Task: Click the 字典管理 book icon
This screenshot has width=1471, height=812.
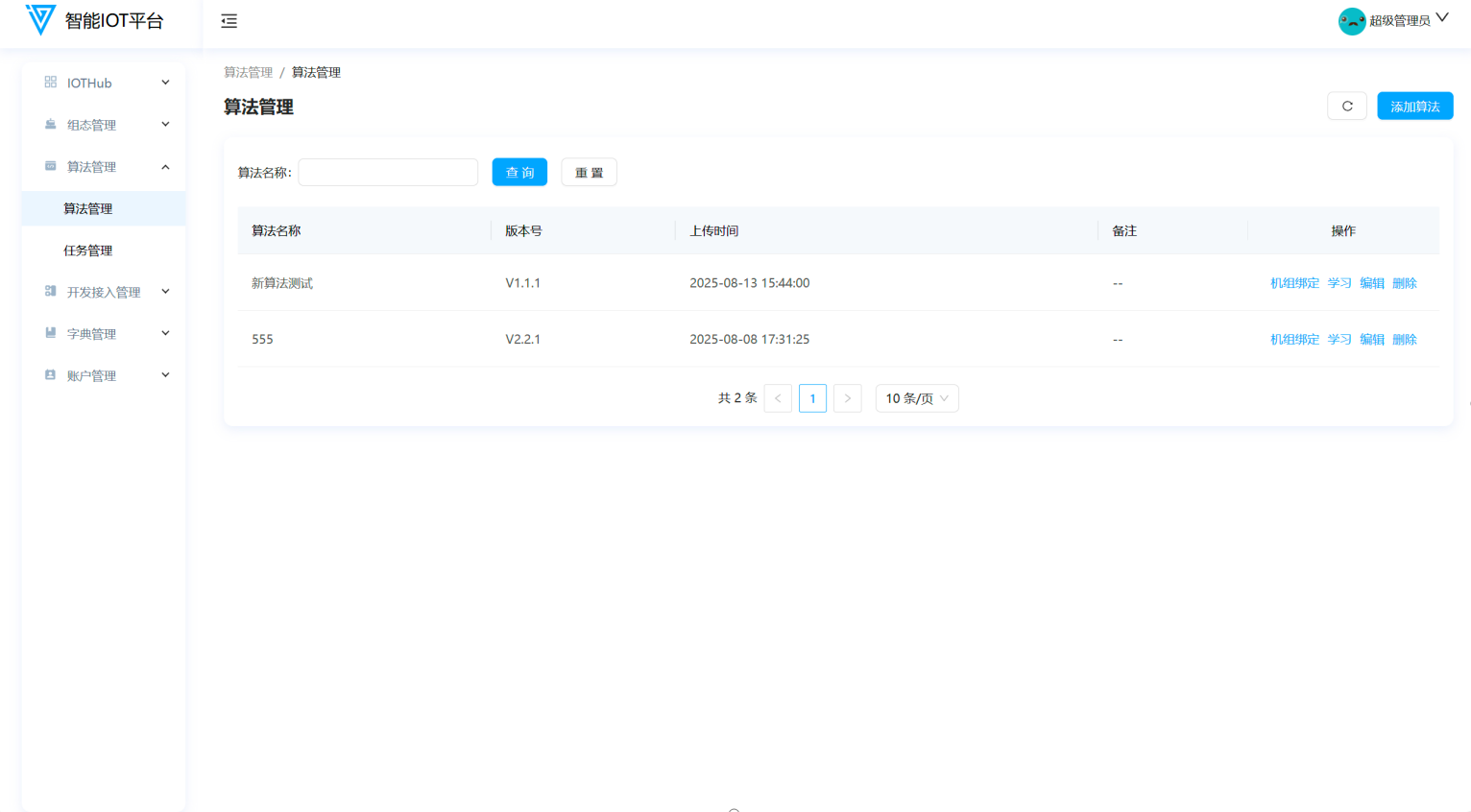Action: (51, 333)
